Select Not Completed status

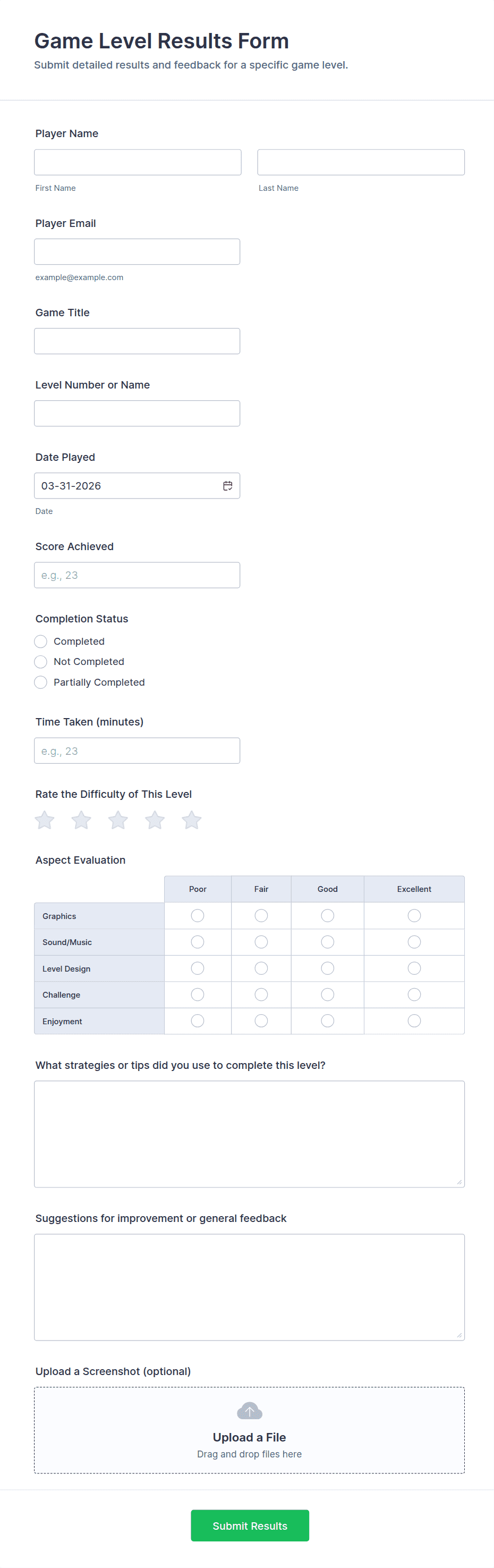pos(41,662)
